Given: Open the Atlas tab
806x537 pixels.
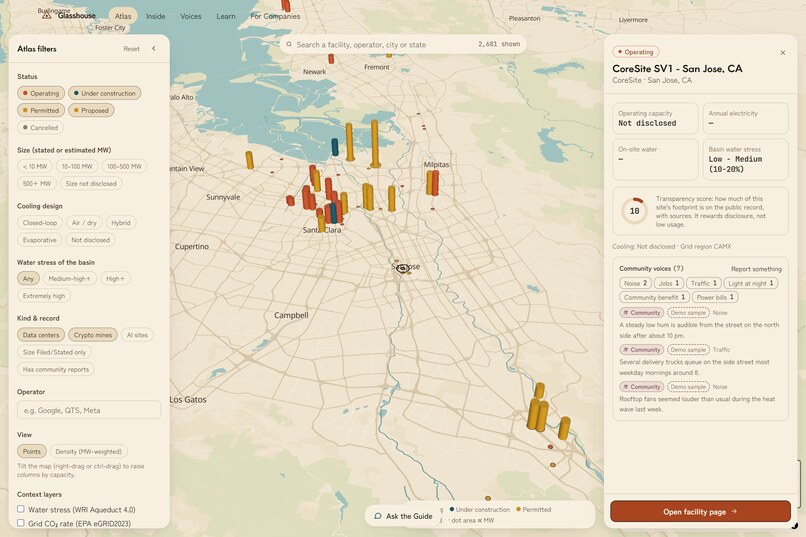Looking at the screenshot, I should (123, 16).
